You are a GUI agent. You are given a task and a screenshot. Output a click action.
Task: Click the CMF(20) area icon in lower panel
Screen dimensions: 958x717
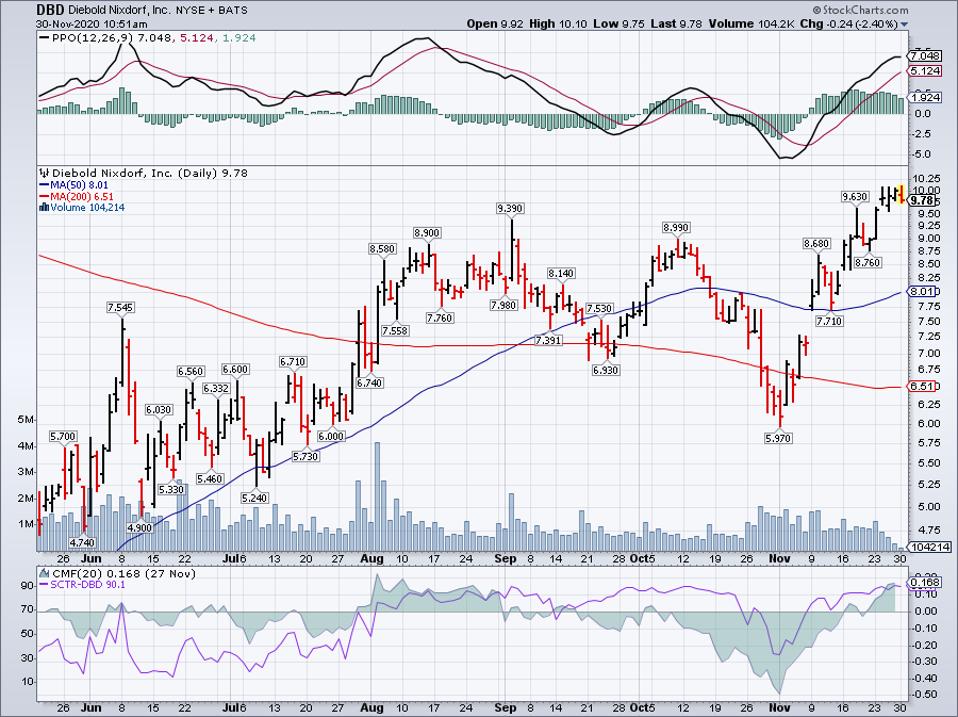point(45,574)
